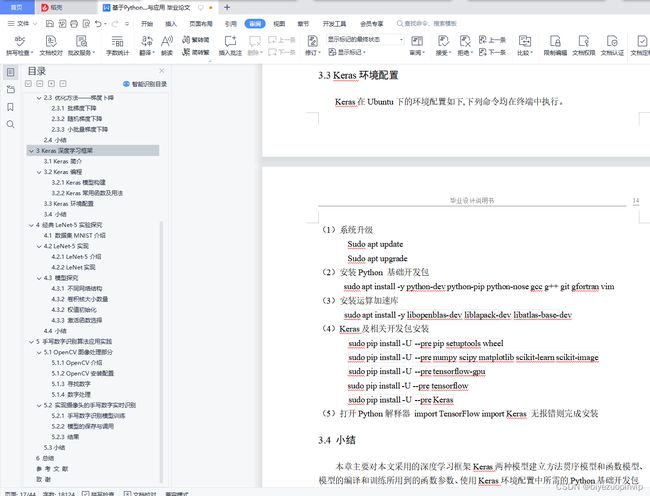Open the bookmark panel in the sidebar
This screenshot has width=650, height=496.
[11, 107]
